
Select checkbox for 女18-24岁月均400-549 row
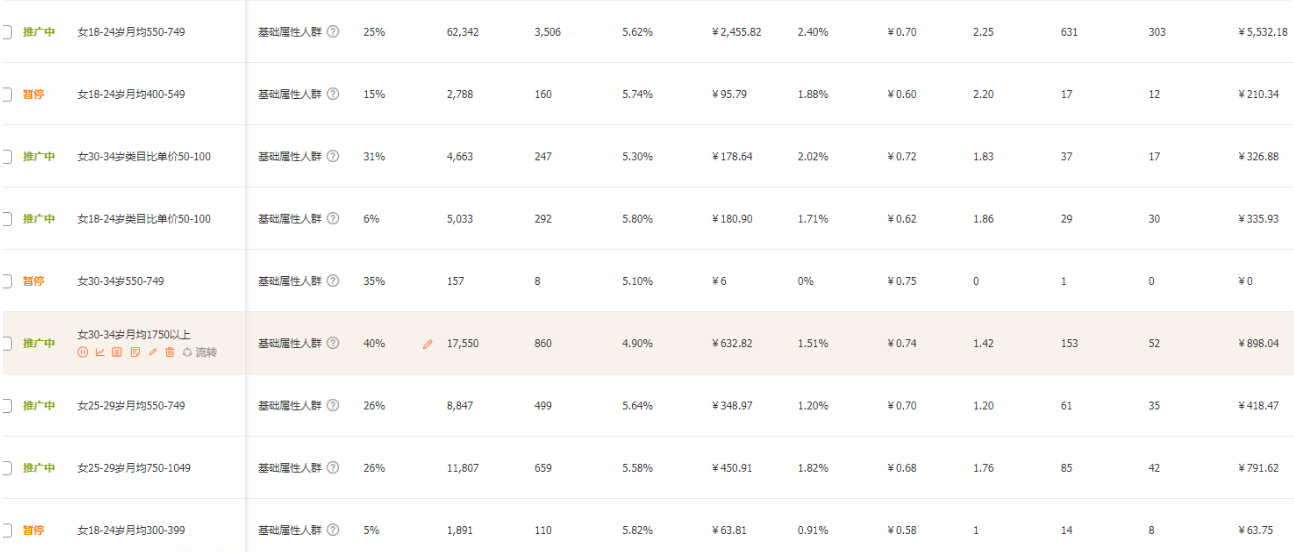point(5,94)
